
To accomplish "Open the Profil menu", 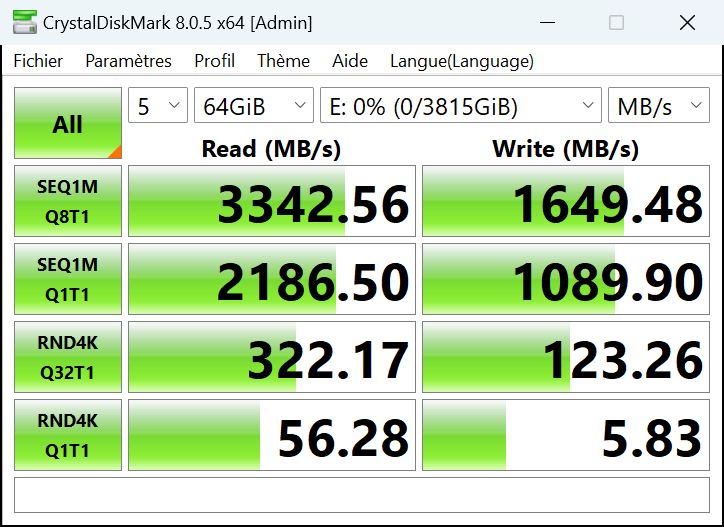I will point(214,61).
